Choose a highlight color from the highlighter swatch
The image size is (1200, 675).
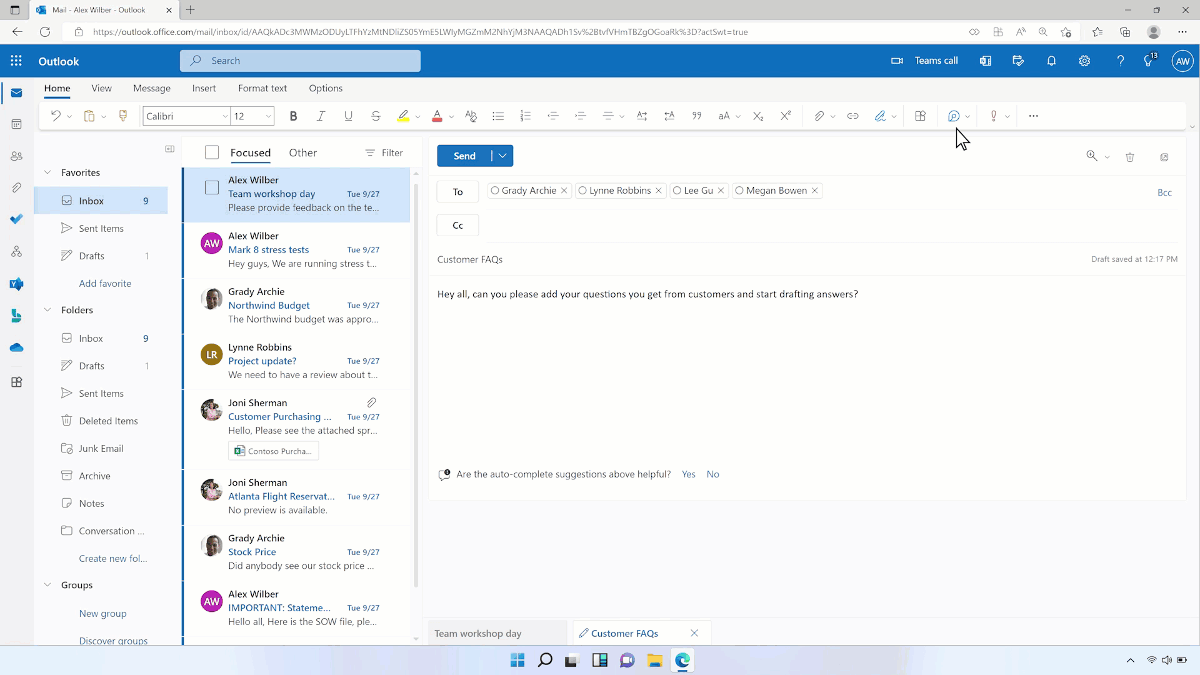pyautogui.click(x=403, y=115)
